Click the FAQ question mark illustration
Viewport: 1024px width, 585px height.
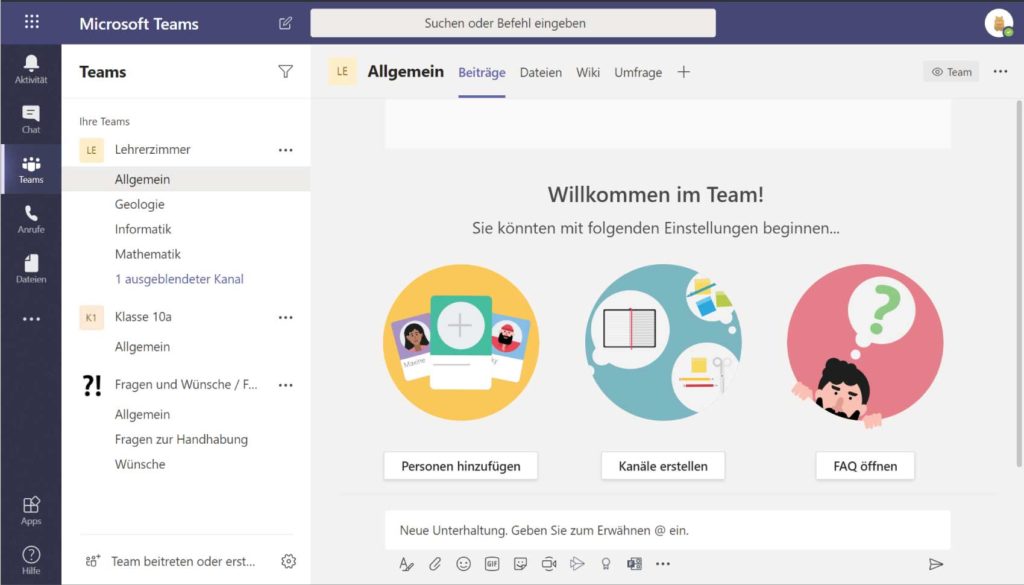[x=865, y=346]
